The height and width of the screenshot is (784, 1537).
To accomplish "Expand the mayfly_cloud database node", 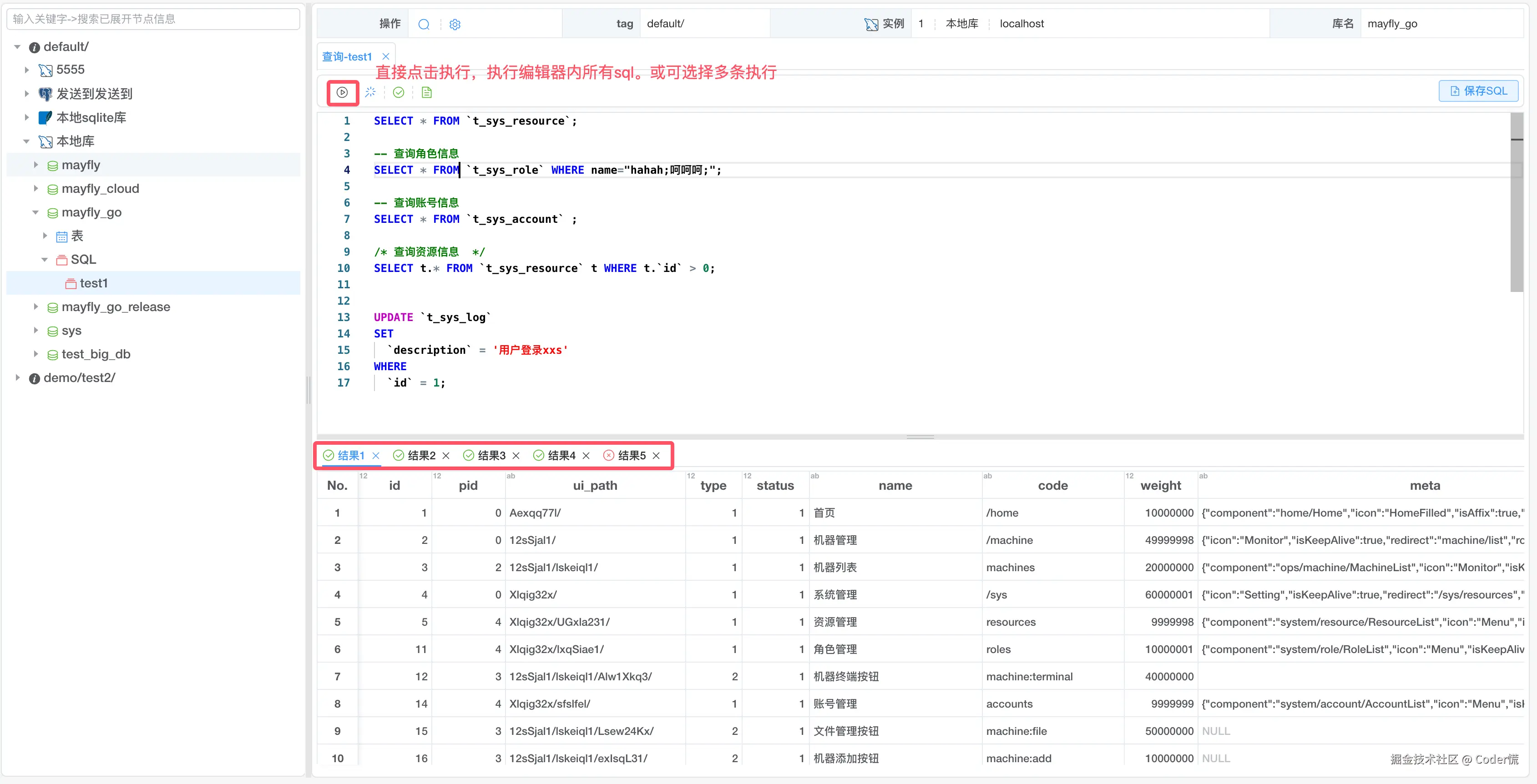I will (36, 188).
